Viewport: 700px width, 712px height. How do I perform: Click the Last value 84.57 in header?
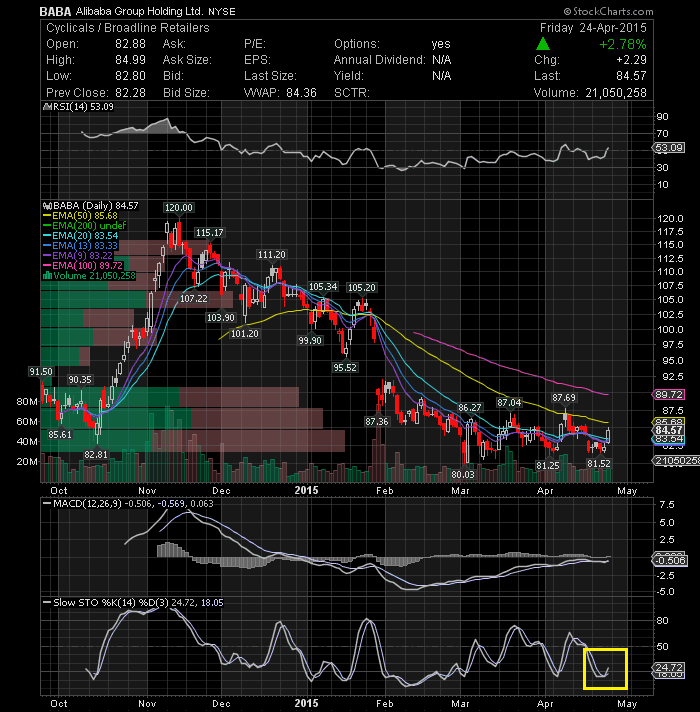pyautogui.click(x=631, y=76)
